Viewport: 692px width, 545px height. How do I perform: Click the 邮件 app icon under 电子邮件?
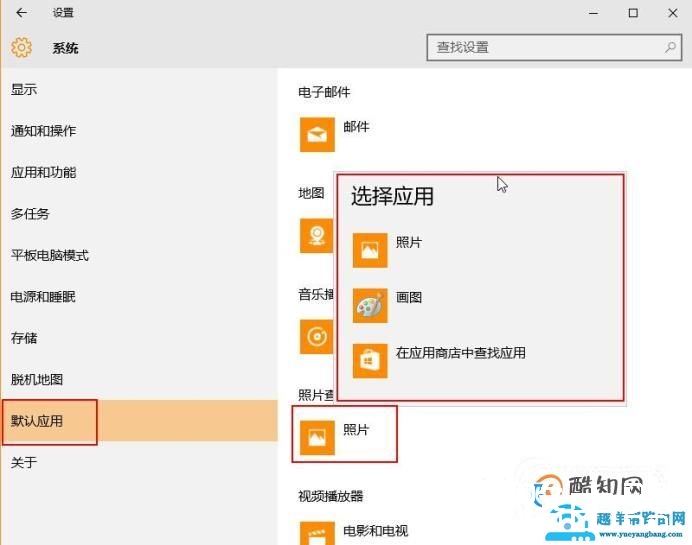(317, 134)
